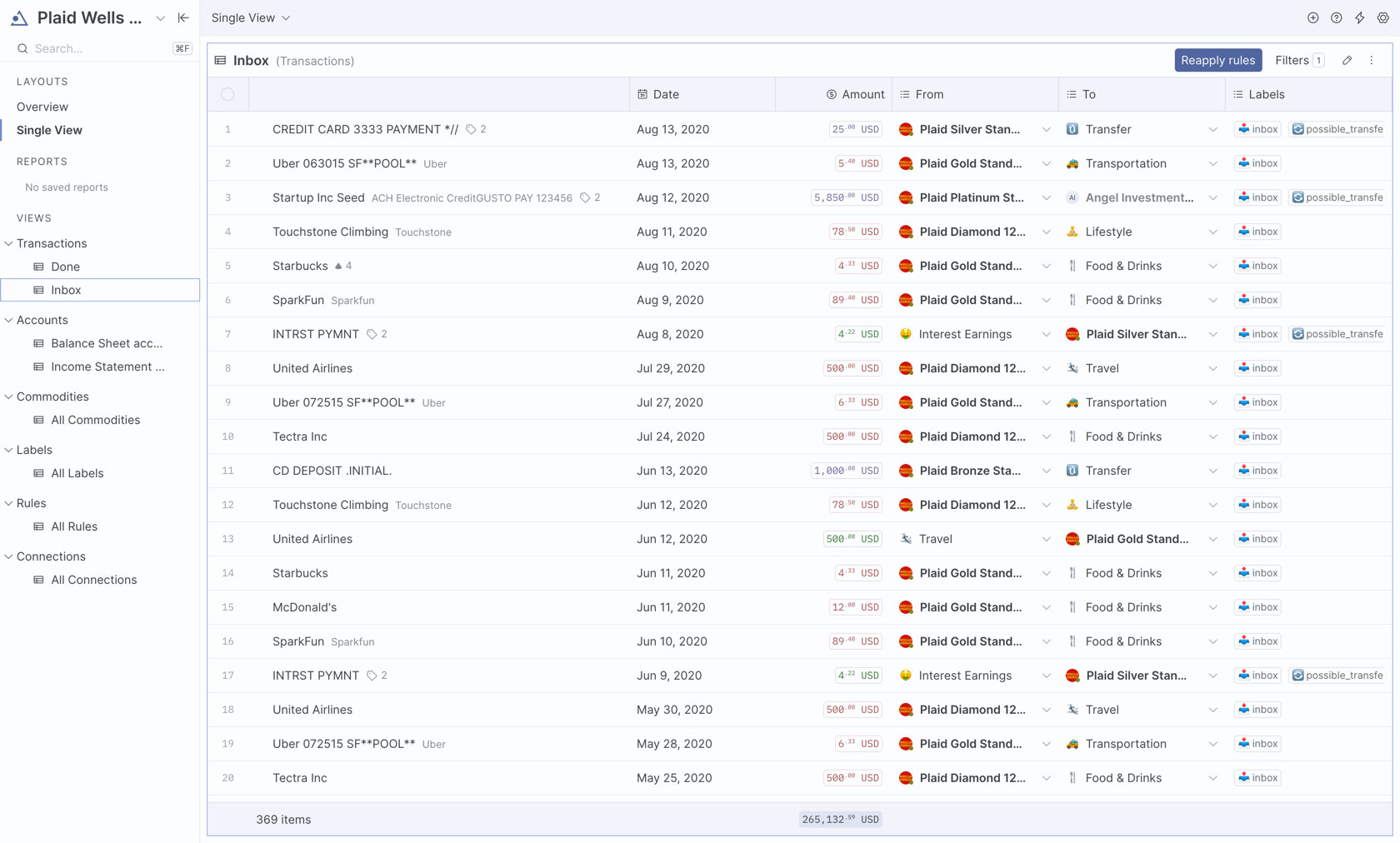Screen dimensions: 1400x843
Task: Click the McDonald's transaction name
Action: tap(304, 607)
